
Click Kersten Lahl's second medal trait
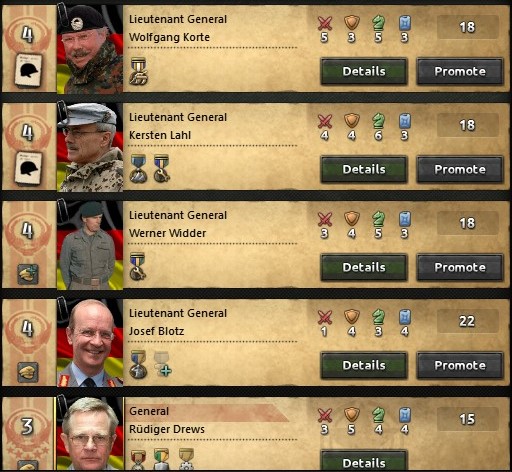coord(162,169)
